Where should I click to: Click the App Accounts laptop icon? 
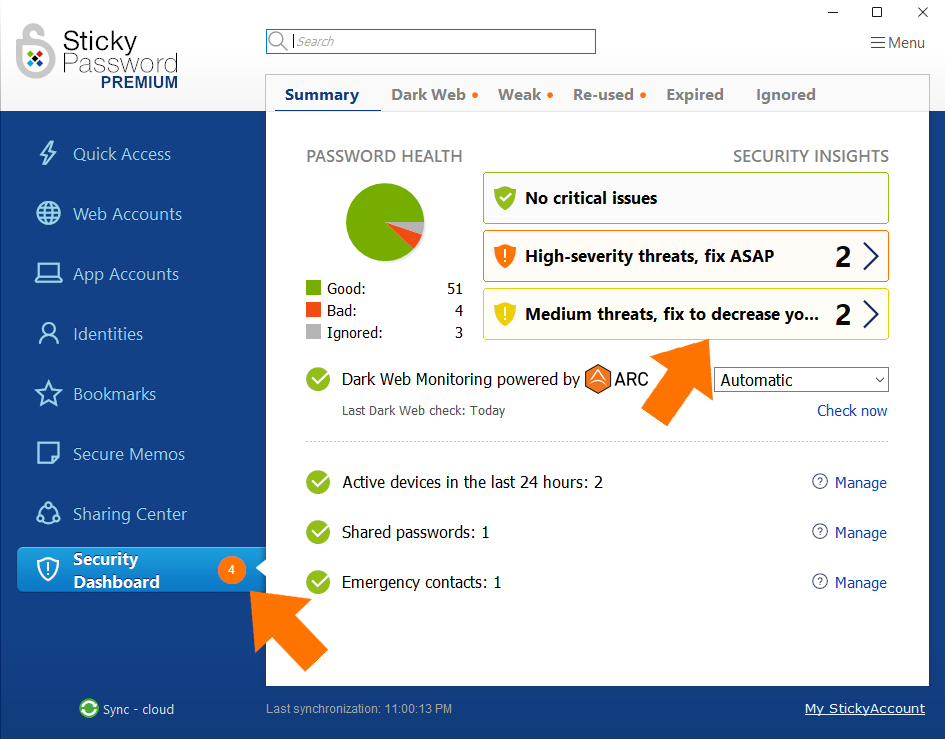pyautogui.click(x=48, y=273)
